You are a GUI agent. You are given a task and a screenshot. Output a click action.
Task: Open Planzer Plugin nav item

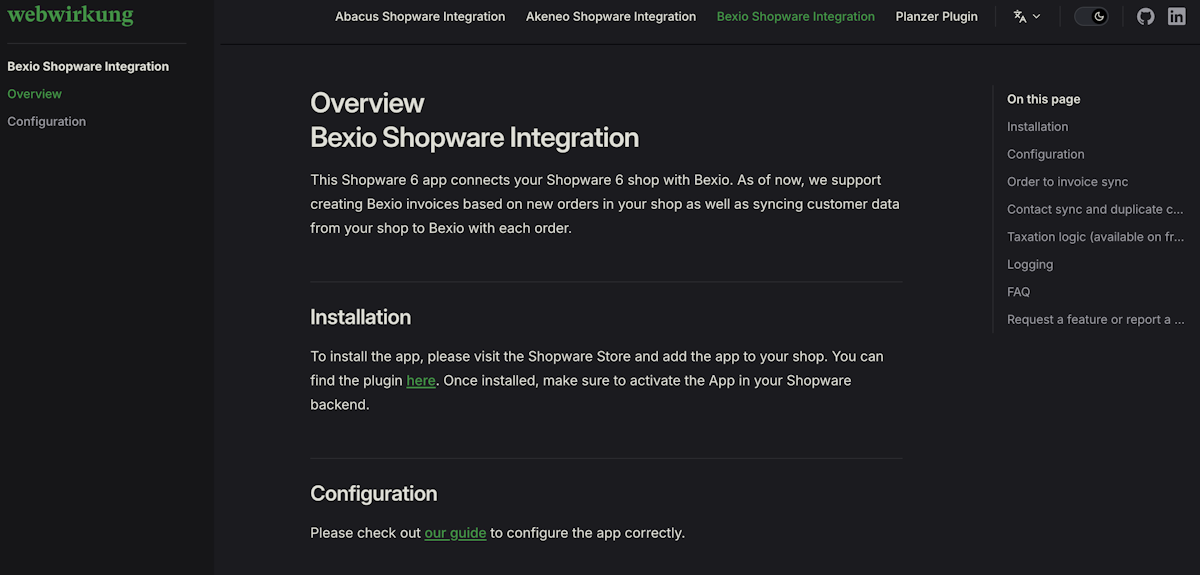pyautogui.click(x=937, y=16)
